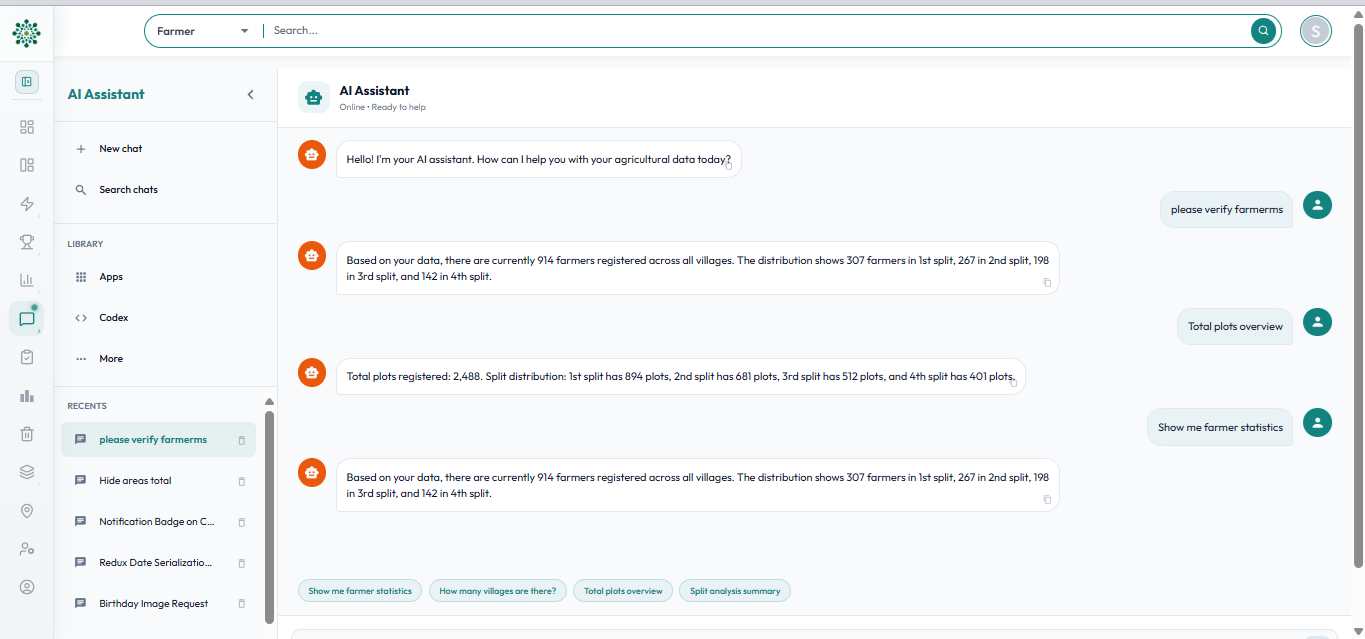Collapse the AI Assistant side panel chevron
The height and width of the screenshot is (639, 1365).
pyautogui.click(x=250, y=94)
